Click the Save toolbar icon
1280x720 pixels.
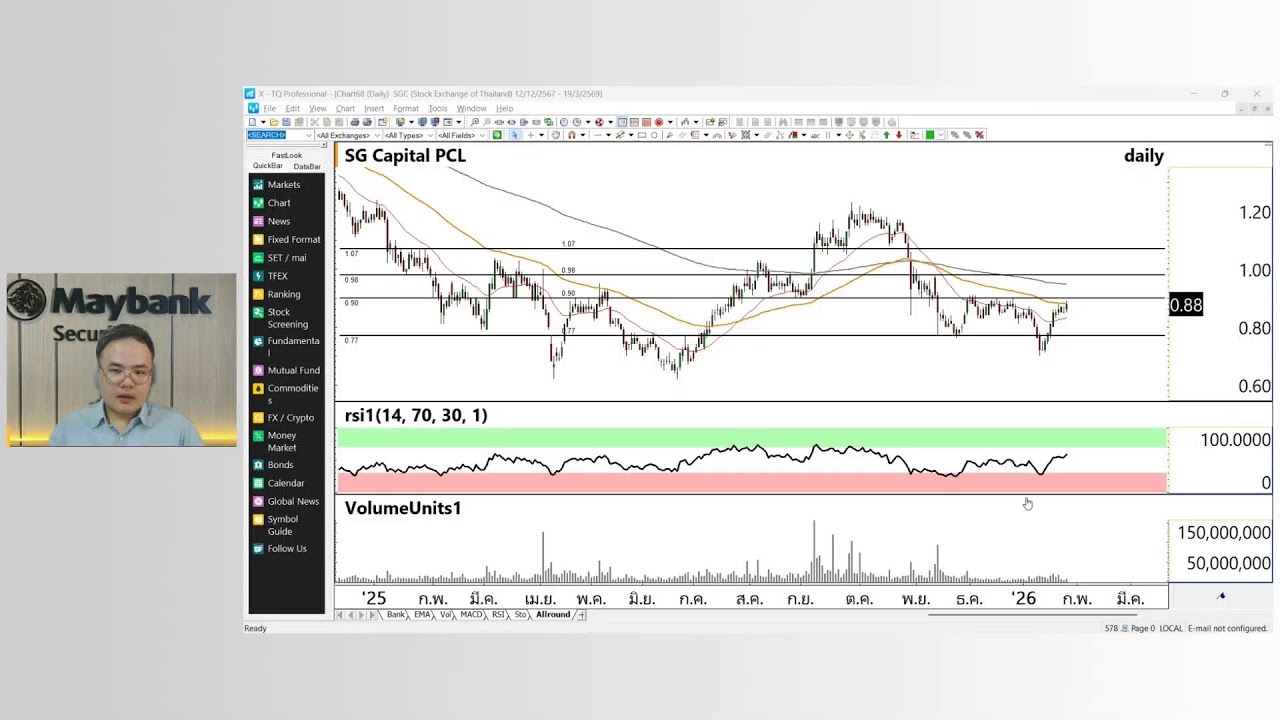pos(286,122)
